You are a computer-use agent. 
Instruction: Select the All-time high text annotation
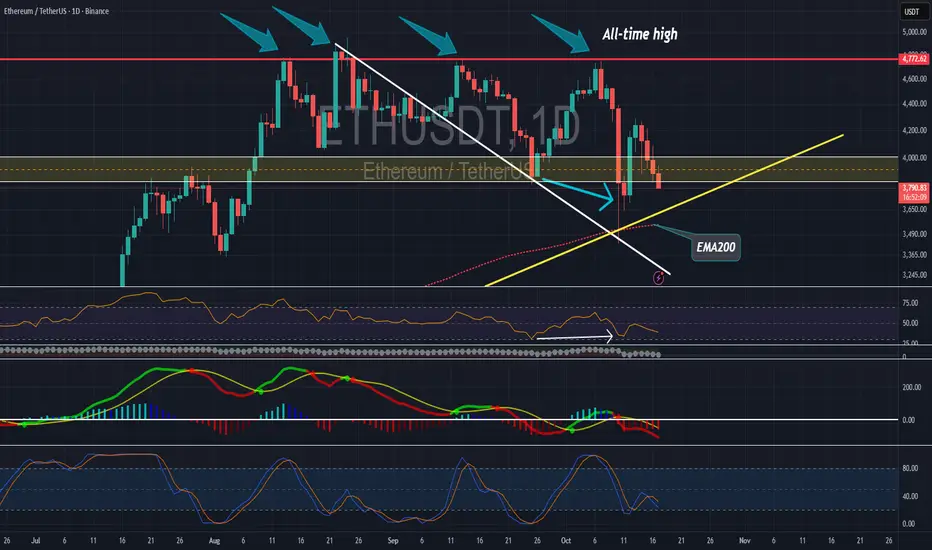(x=640, y=34)
